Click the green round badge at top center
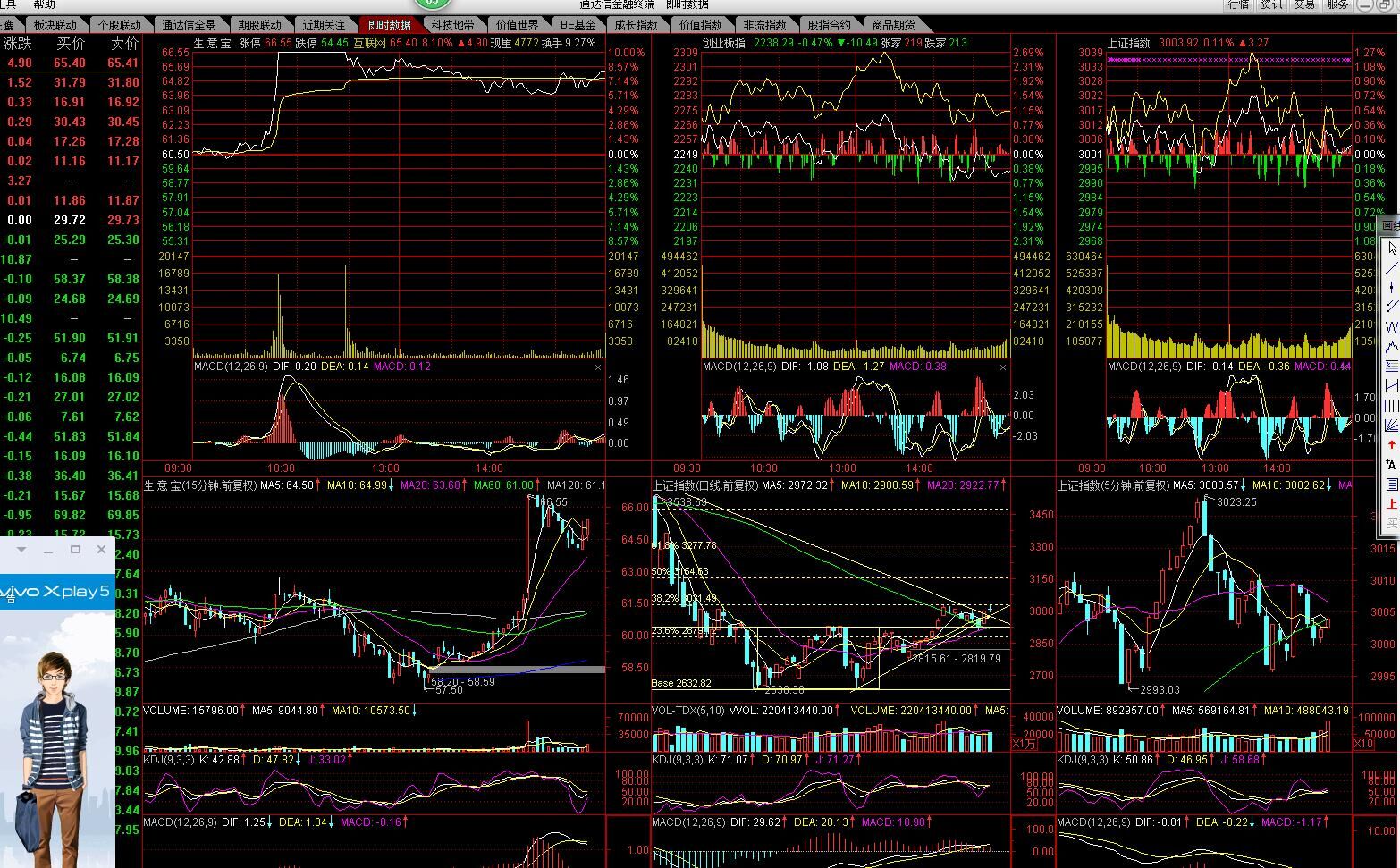The image size is (1400, 868). [x=432, y=4]
